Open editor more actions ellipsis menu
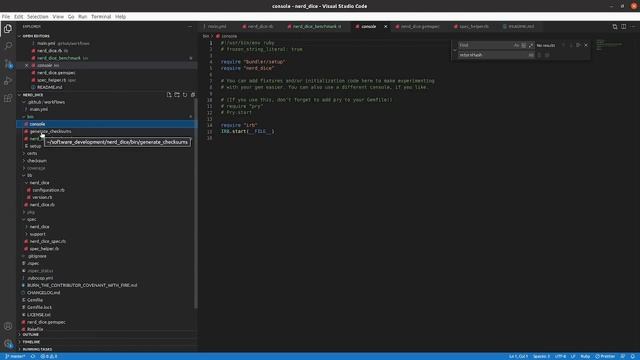Viewport: 640px width, 360px height. point(633,27)
